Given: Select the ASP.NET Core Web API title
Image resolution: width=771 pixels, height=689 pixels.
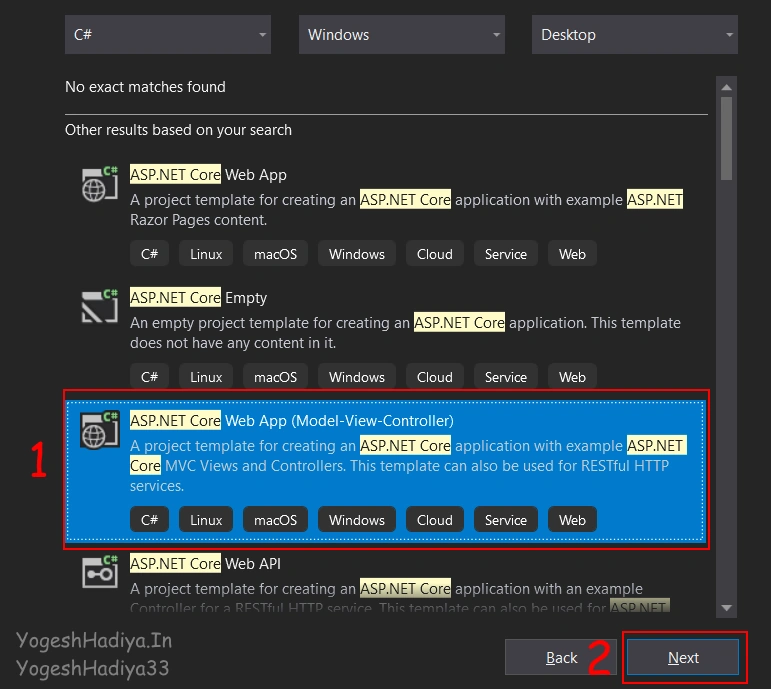Looking at the screenshot, I should (x=205, y=563).
